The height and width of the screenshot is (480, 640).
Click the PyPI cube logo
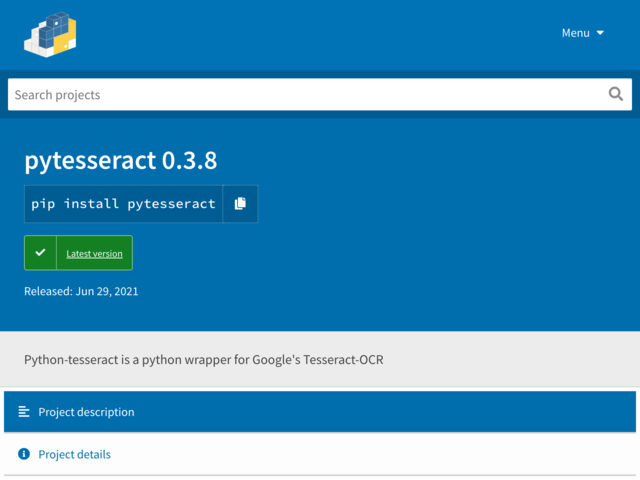[50, 35]
